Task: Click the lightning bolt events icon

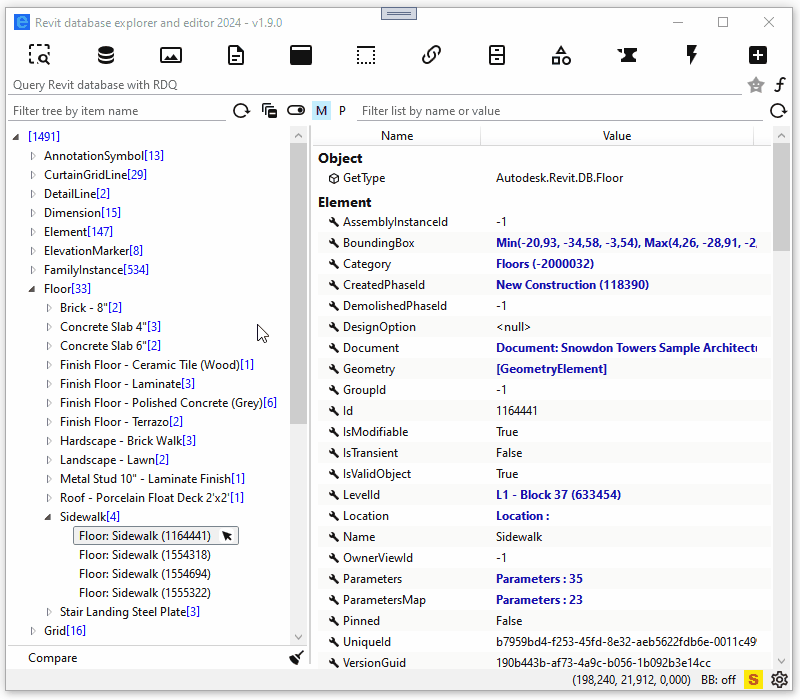Action: pos(692,55)
